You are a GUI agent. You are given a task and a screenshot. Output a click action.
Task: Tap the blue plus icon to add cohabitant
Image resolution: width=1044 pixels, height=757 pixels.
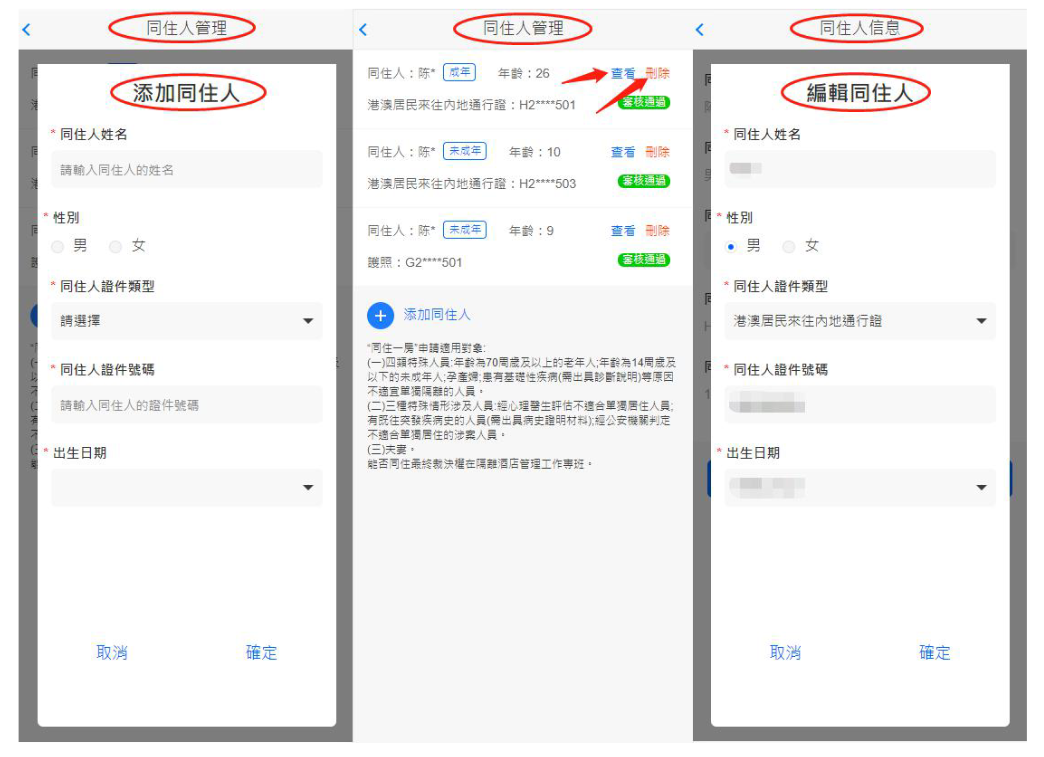(x=380, y=316)
